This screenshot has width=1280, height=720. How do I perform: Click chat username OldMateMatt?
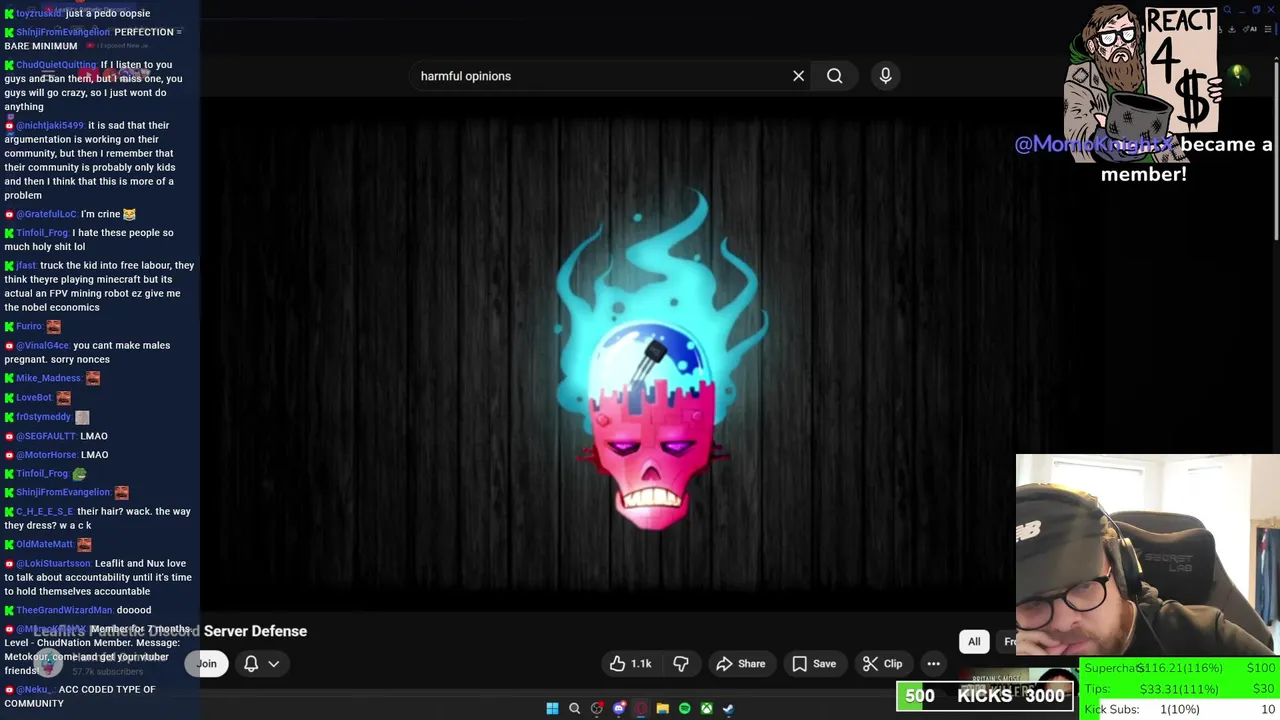45,544
